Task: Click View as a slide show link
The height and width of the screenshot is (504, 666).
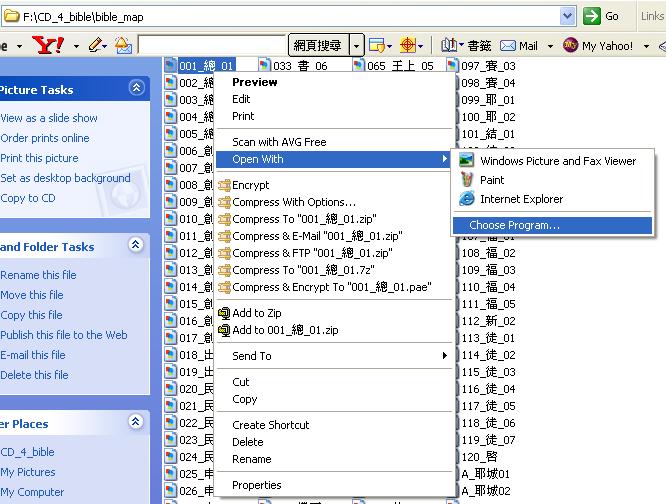Action: pyautogui.click(x=49, y=118)
